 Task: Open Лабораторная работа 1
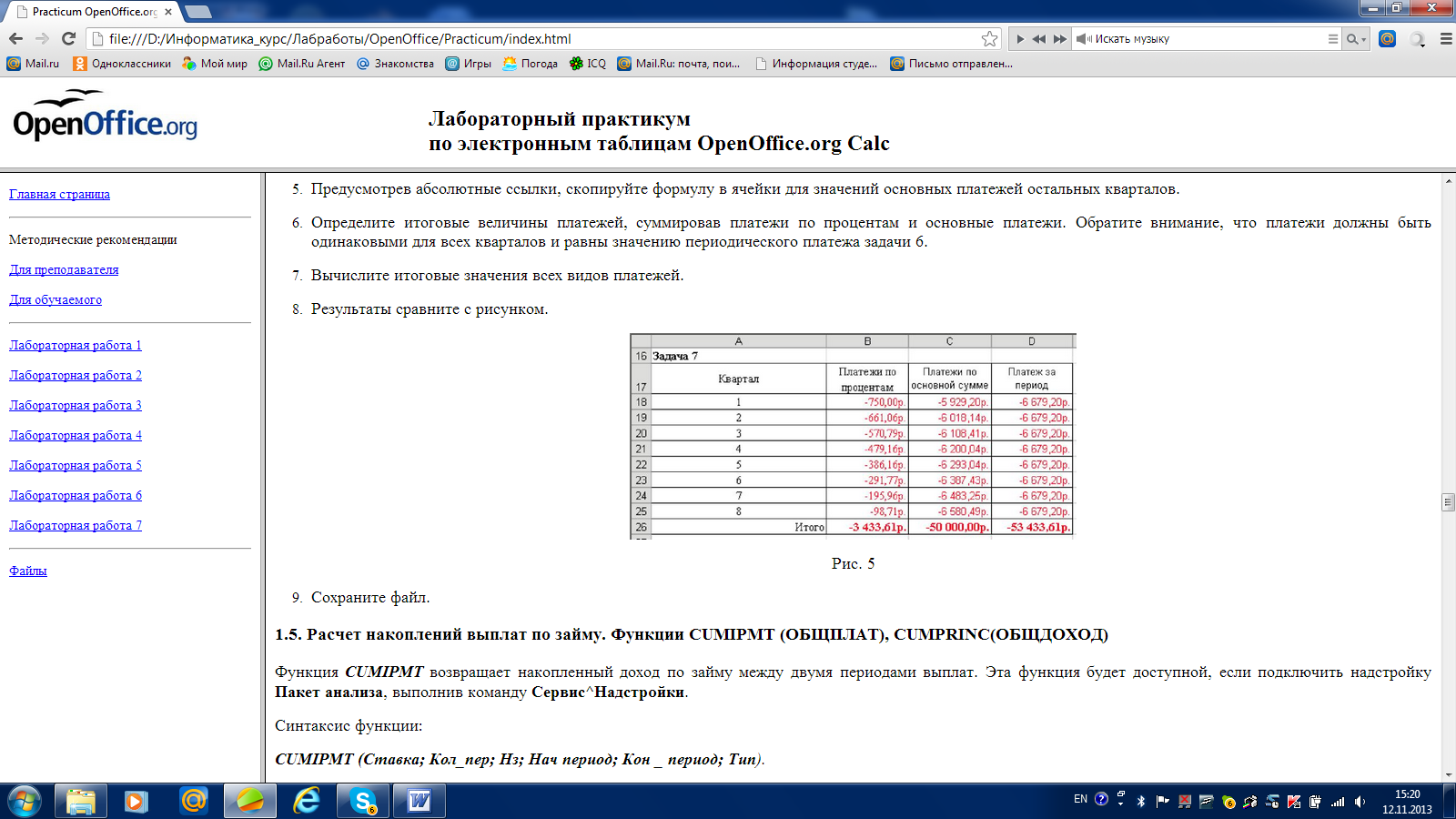(x=76, y=345)
